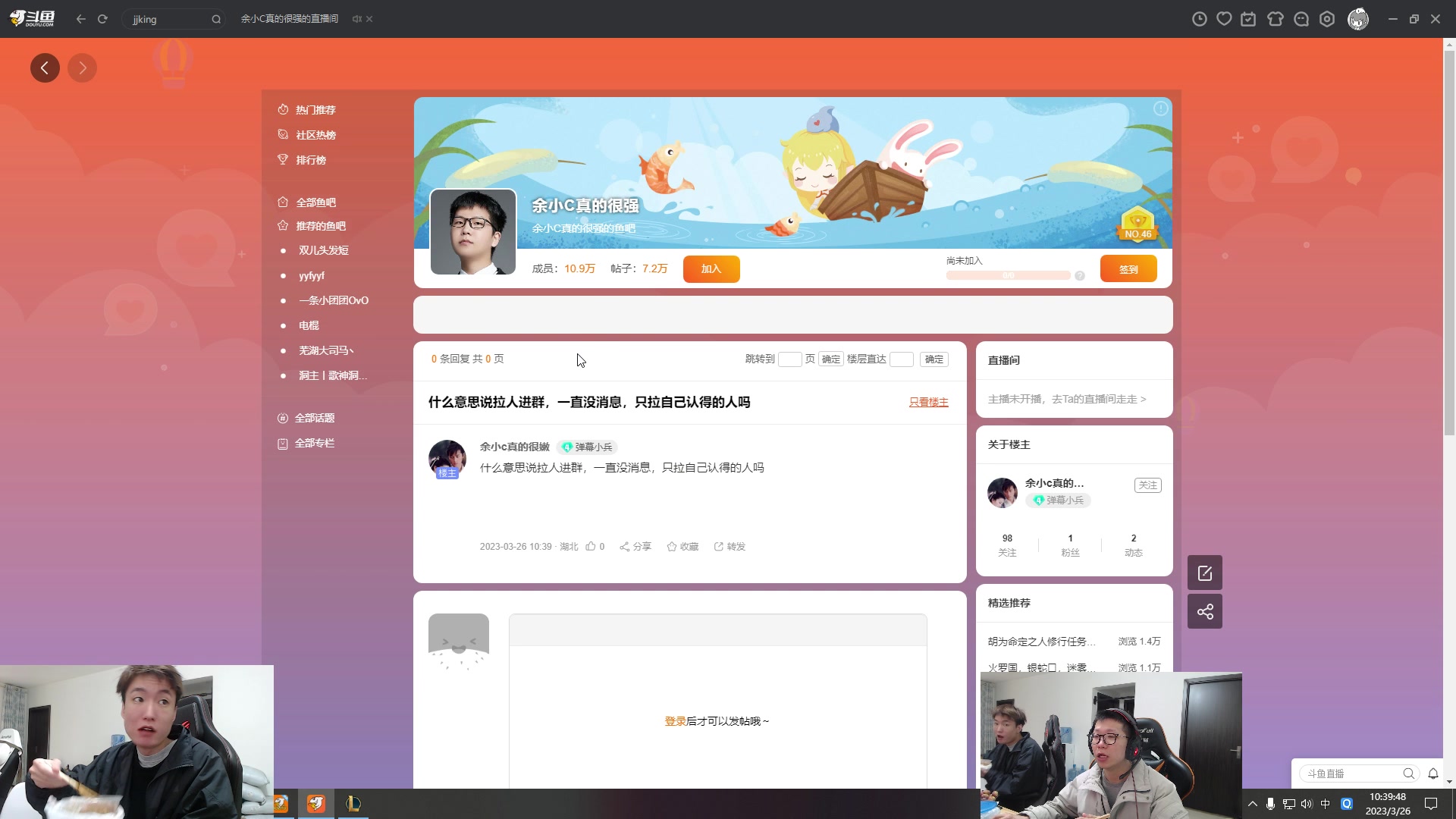Click the floating compose post icon

point(1205,573)
